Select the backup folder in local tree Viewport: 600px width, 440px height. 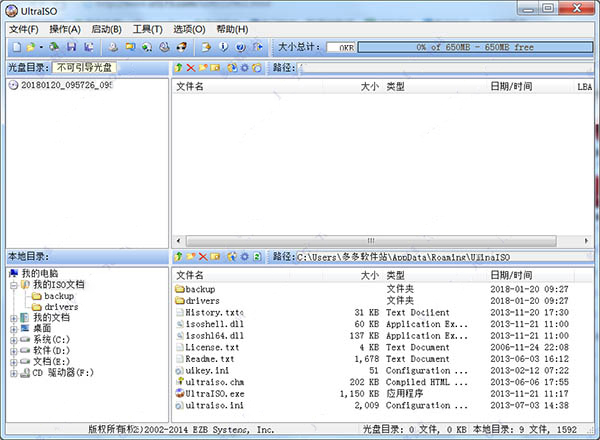pos(59,296)
